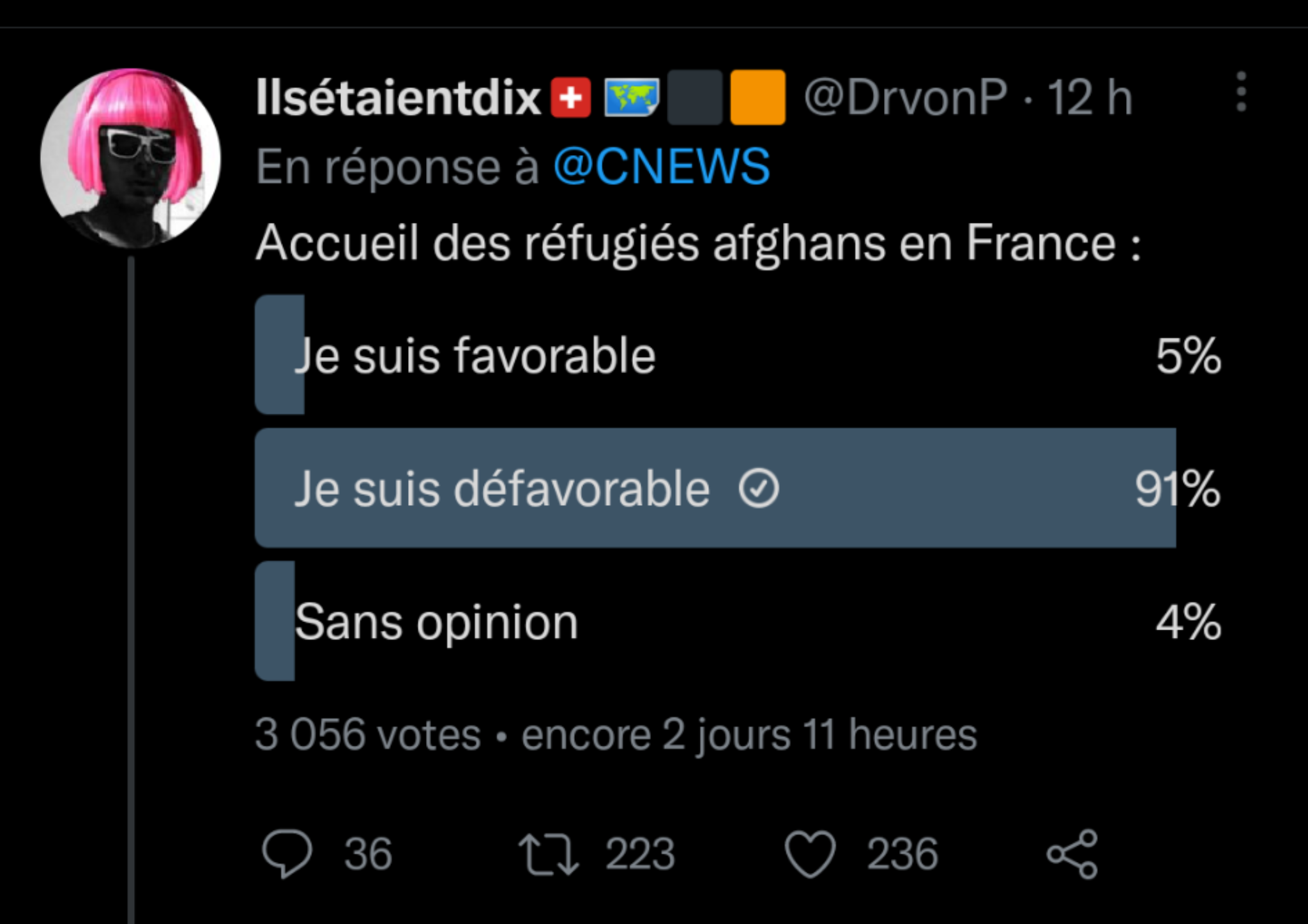Click the 12 h timestamp

(x=1090, y=98)
